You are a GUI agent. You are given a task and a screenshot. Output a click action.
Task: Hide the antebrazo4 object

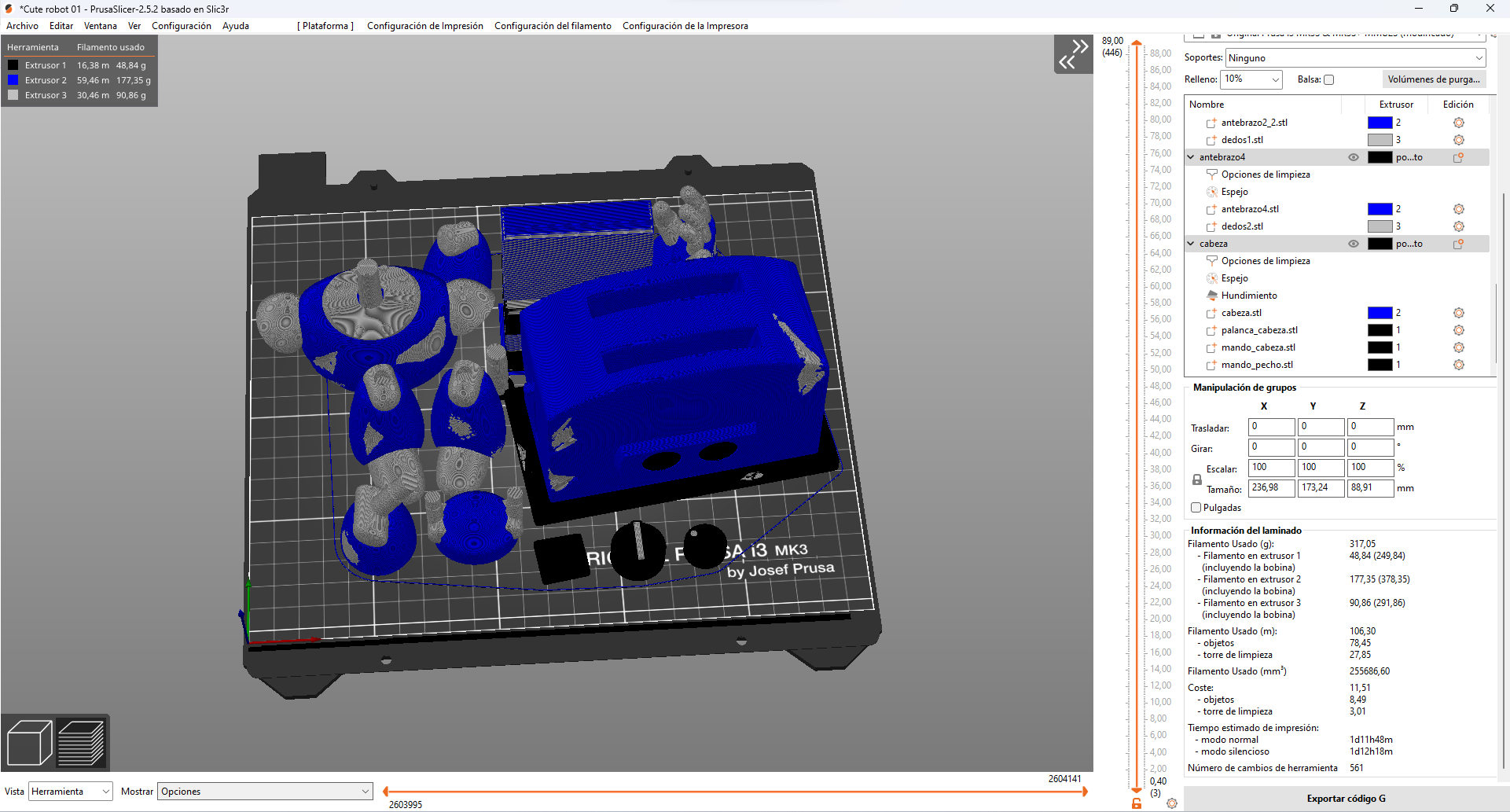pos(1354,157)
